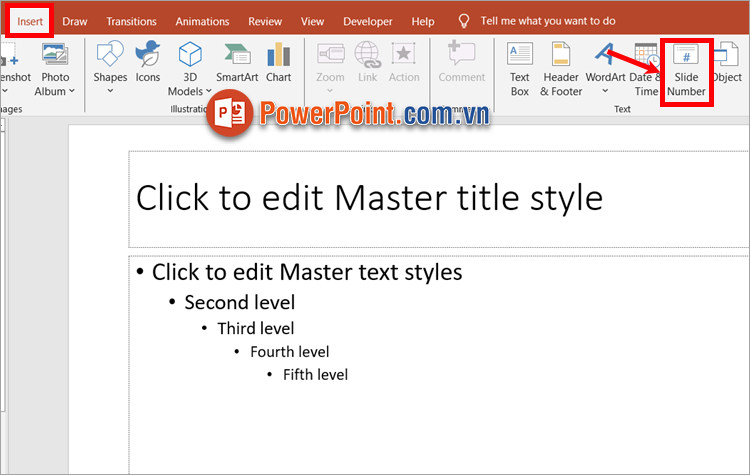Open the Photo Album tool
750x475 pixels.
tap(55, 70)
